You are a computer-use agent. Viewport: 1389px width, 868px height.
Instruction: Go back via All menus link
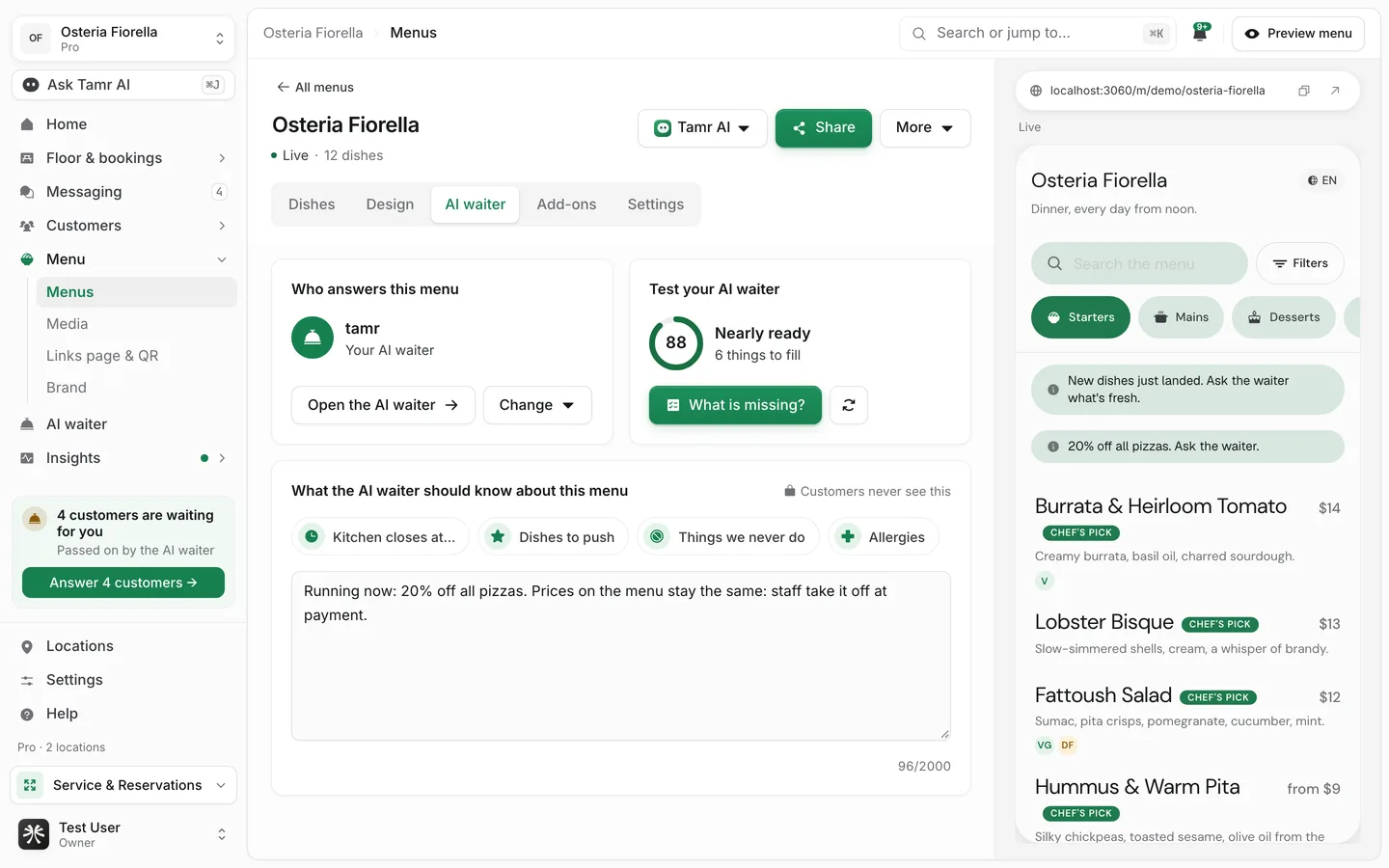pyautogui.click(x=314, y=87)
